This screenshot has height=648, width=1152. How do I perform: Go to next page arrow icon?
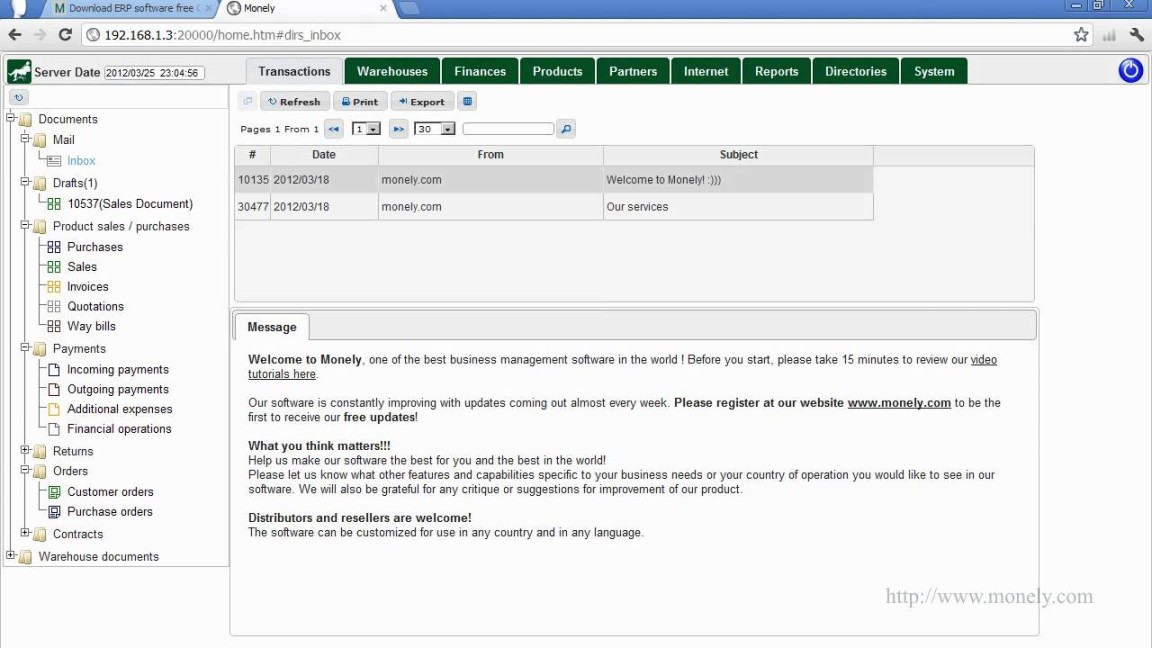[x=398, y=129]
